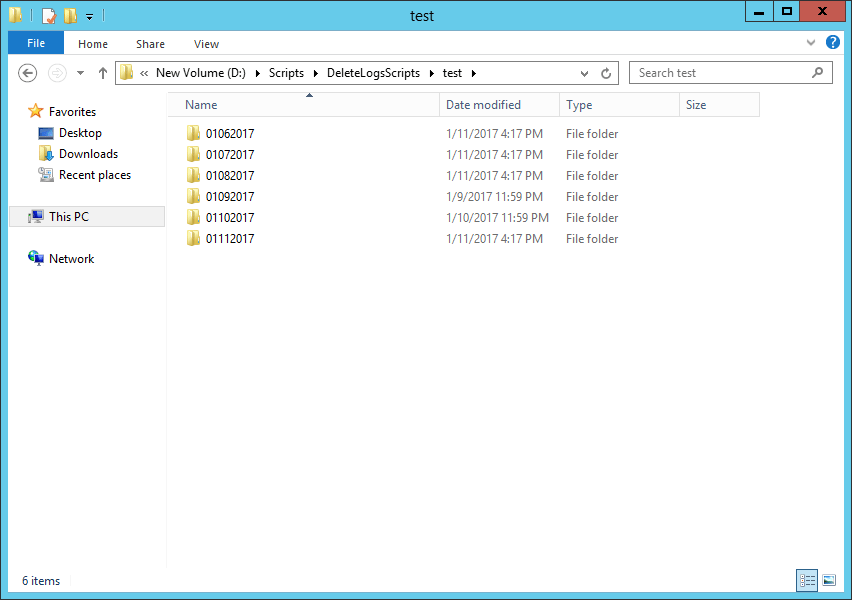Go up one folder level
The height and width of the screenshot is (600, 852).
[103, 72]
